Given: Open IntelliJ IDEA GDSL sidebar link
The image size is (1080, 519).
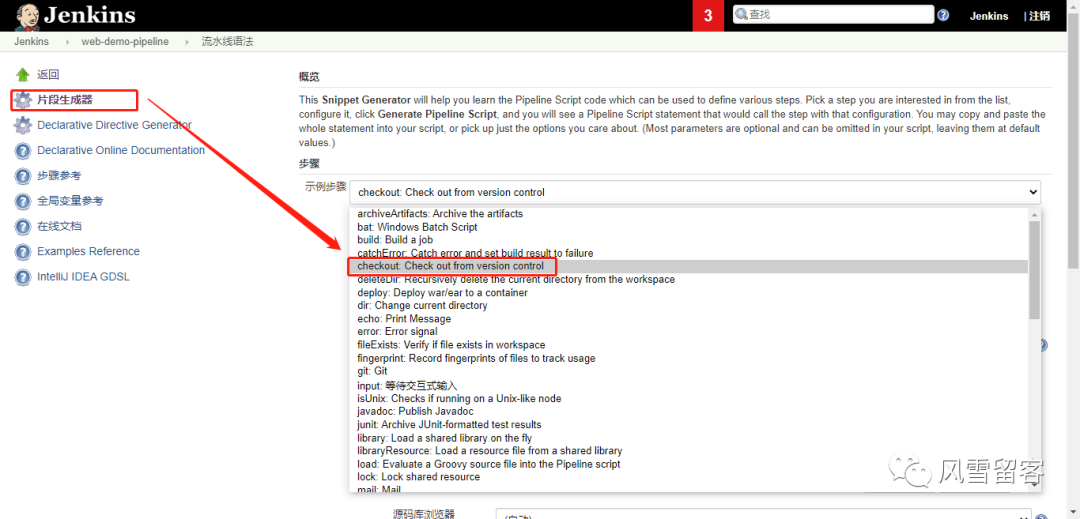Looking at the screenshot, I should point(83,277).
